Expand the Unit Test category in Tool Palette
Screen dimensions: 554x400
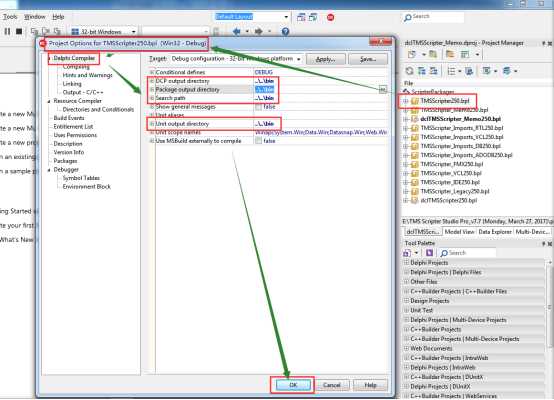click(406, 310)
